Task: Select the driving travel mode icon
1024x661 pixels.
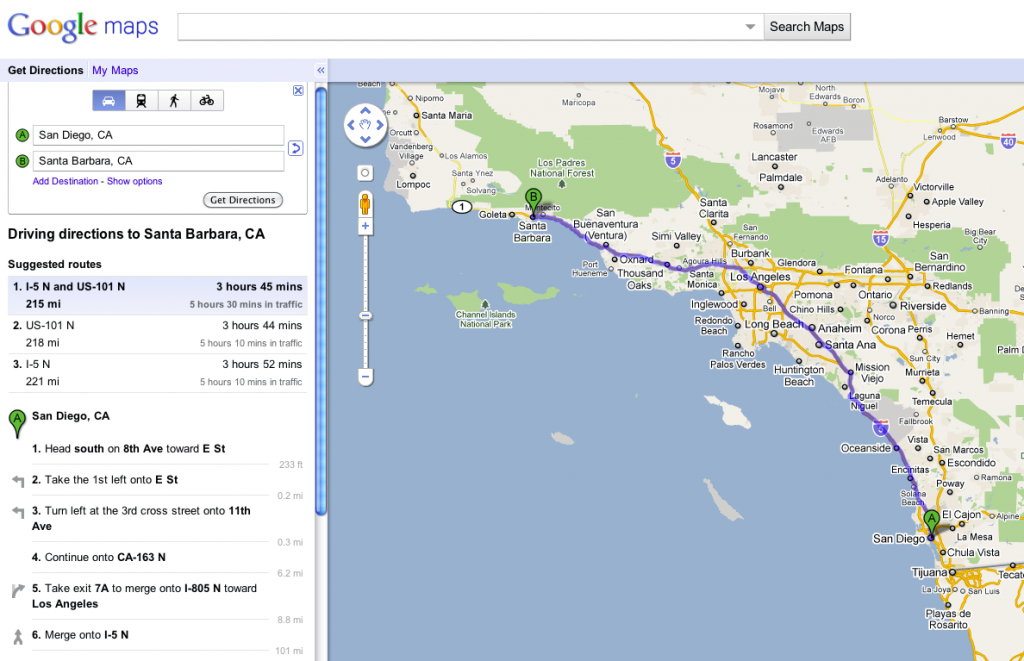Action: pyautogui.click(x=109, y=100)
